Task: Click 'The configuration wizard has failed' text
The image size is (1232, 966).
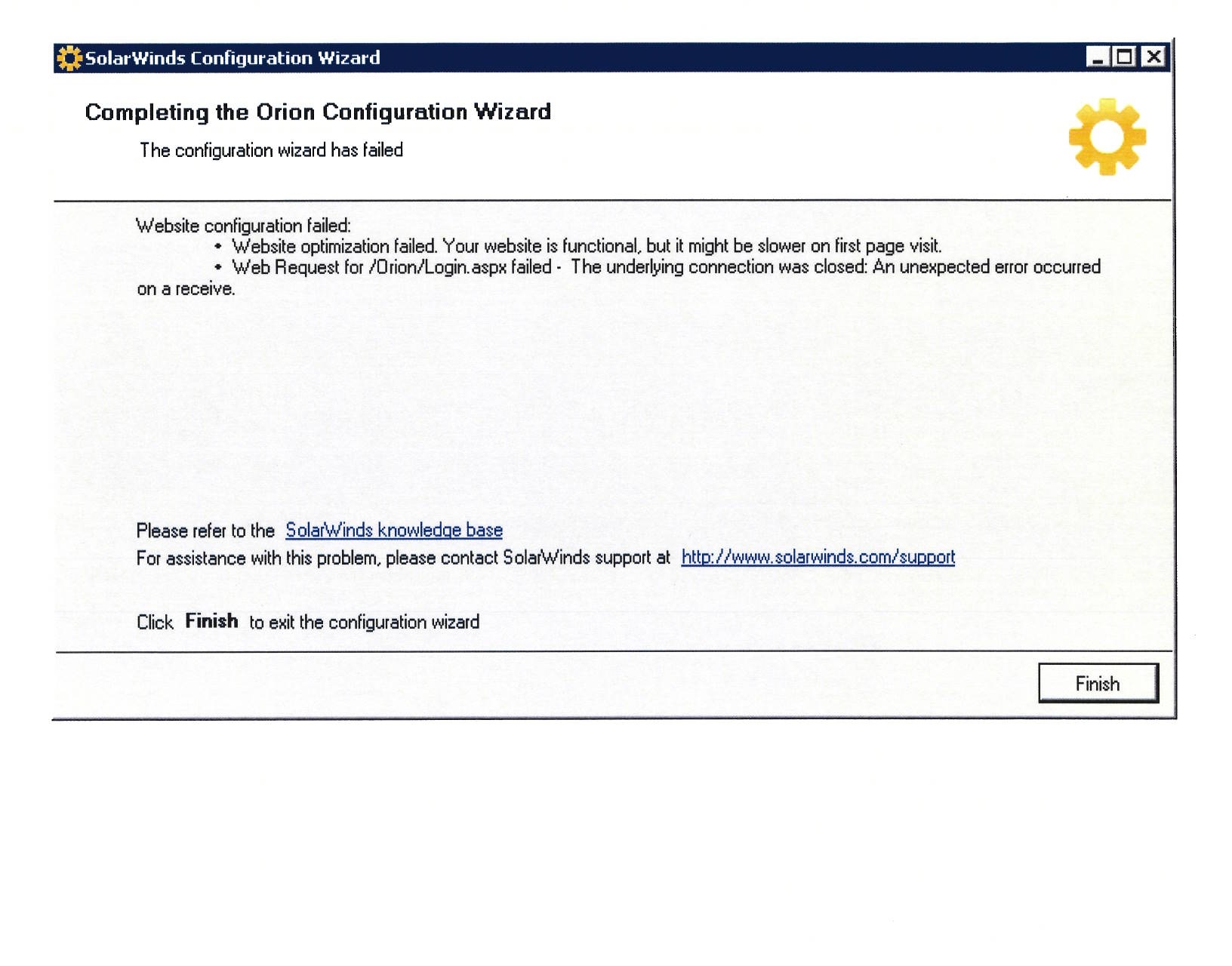Action: tap(271, 150)
